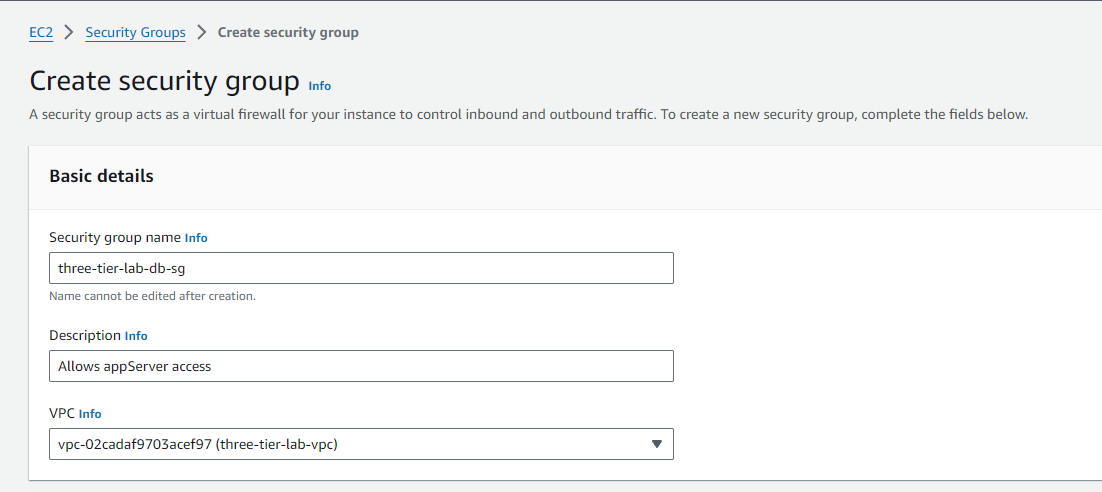The image size is (1102, 492).
Task: Click the virtual firewall description paragraph
Action: pyautogui.click(x=528, y=114)
